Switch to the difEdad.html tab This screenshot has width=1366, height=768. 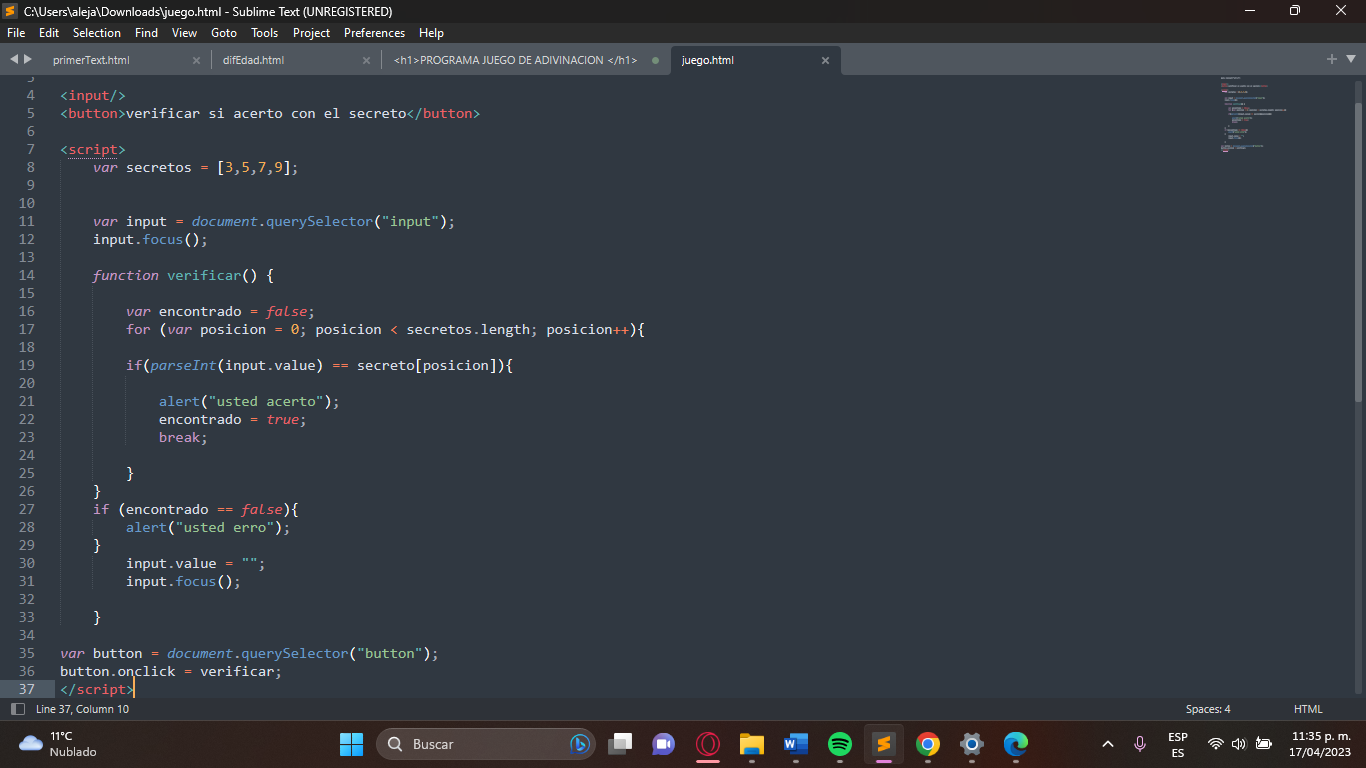click(253, 60)
